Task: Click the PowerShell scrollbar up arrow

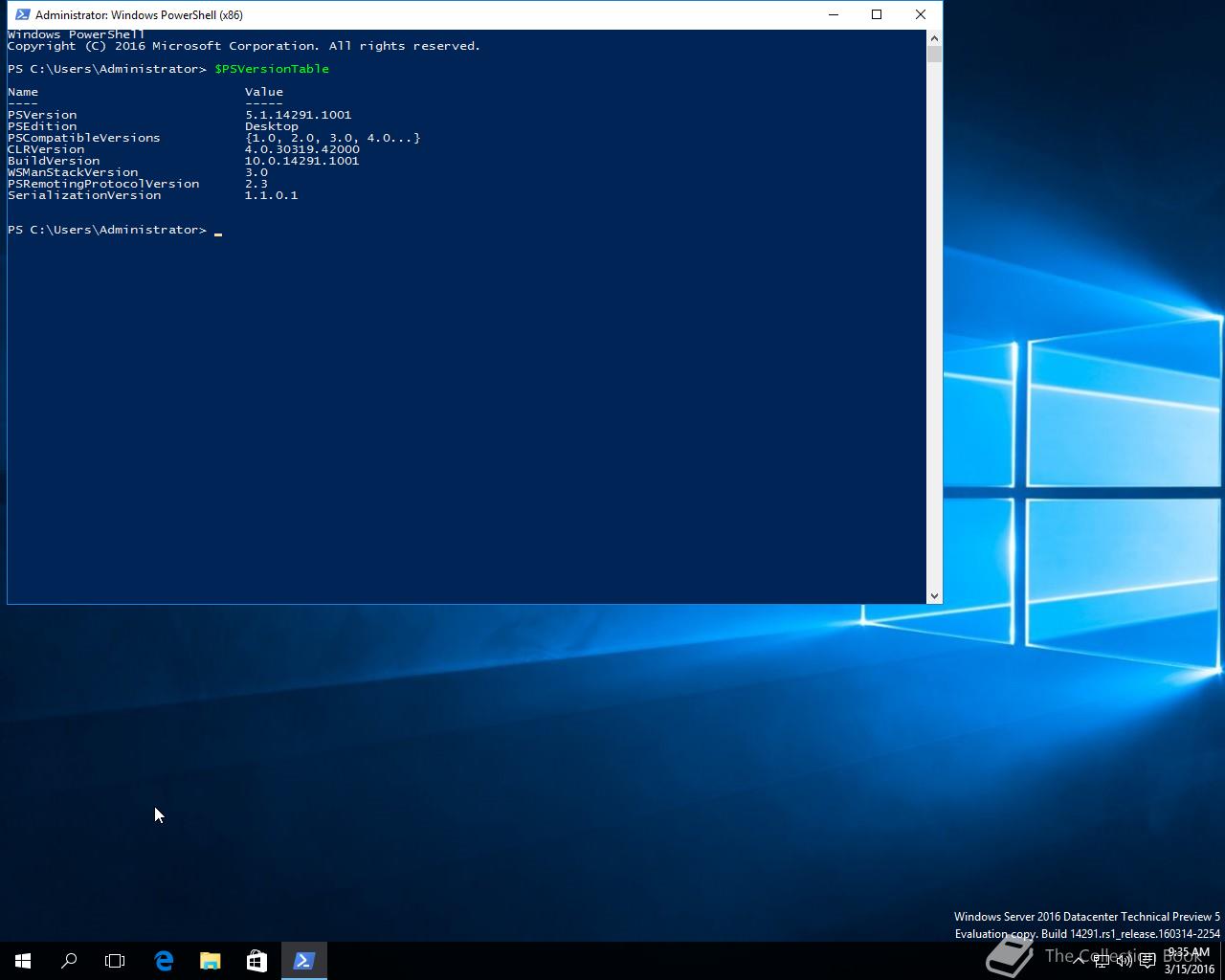Action: pyautogui.click(x=934, y=38)
